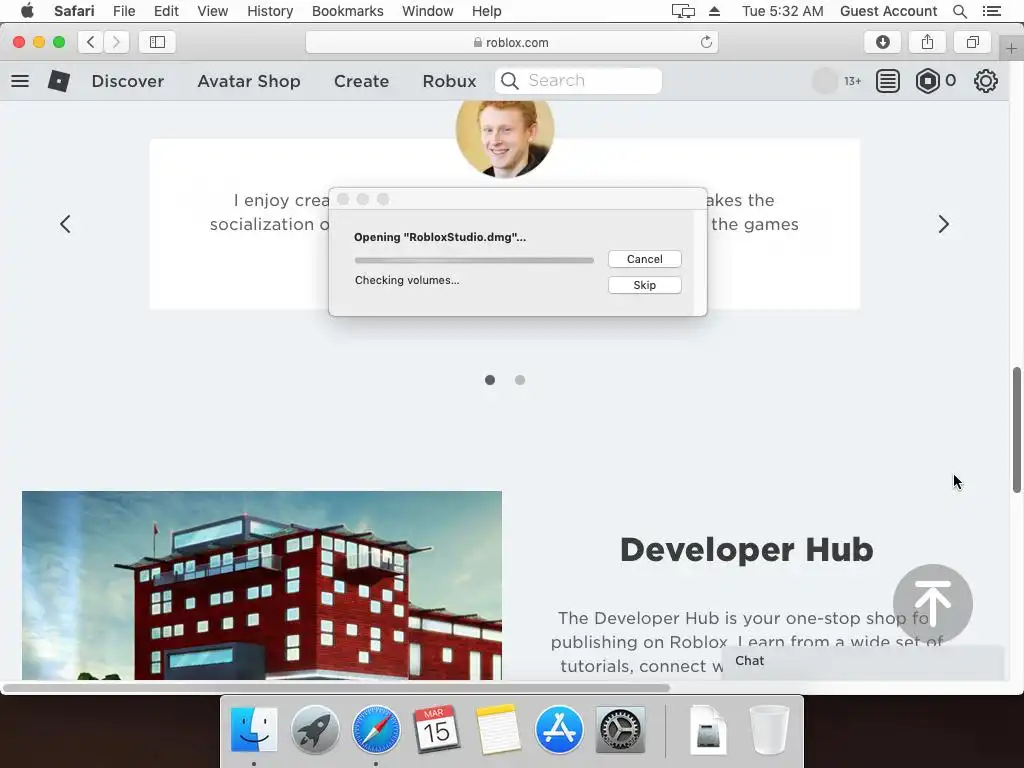Click the 13+ age label
Viewport: 1024px width, 768px height.
point(852,81)
